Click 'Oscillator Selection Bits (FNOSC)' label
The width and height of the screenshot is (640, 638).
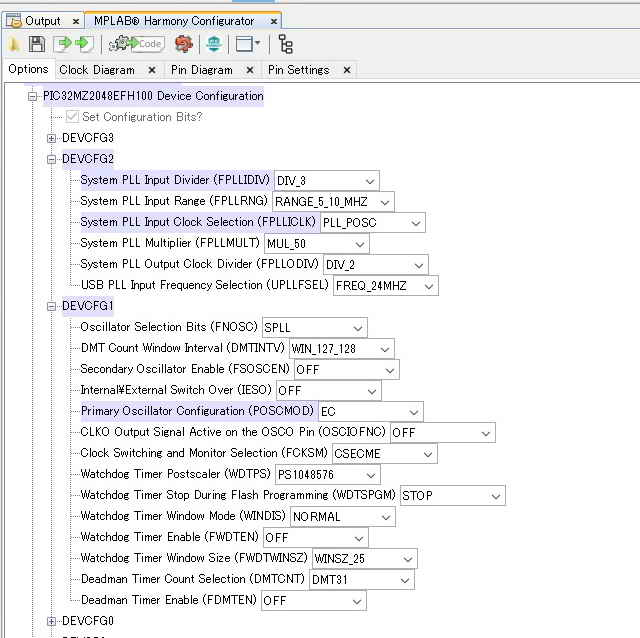(169, 327)
